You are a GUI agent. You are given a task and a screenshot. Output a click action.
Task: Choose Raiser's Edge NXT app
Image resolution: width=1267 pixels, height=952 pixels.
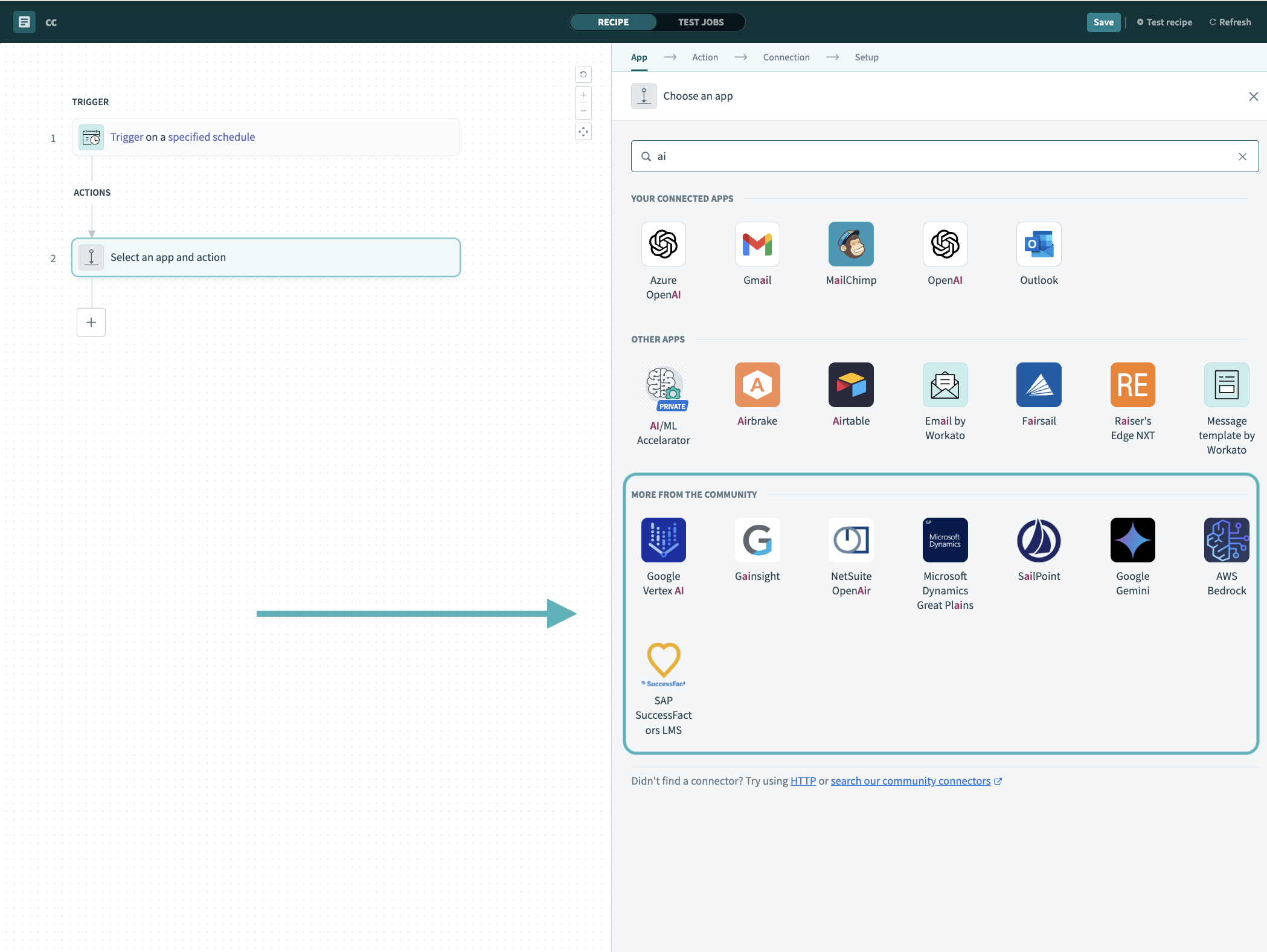point(1132,385)
